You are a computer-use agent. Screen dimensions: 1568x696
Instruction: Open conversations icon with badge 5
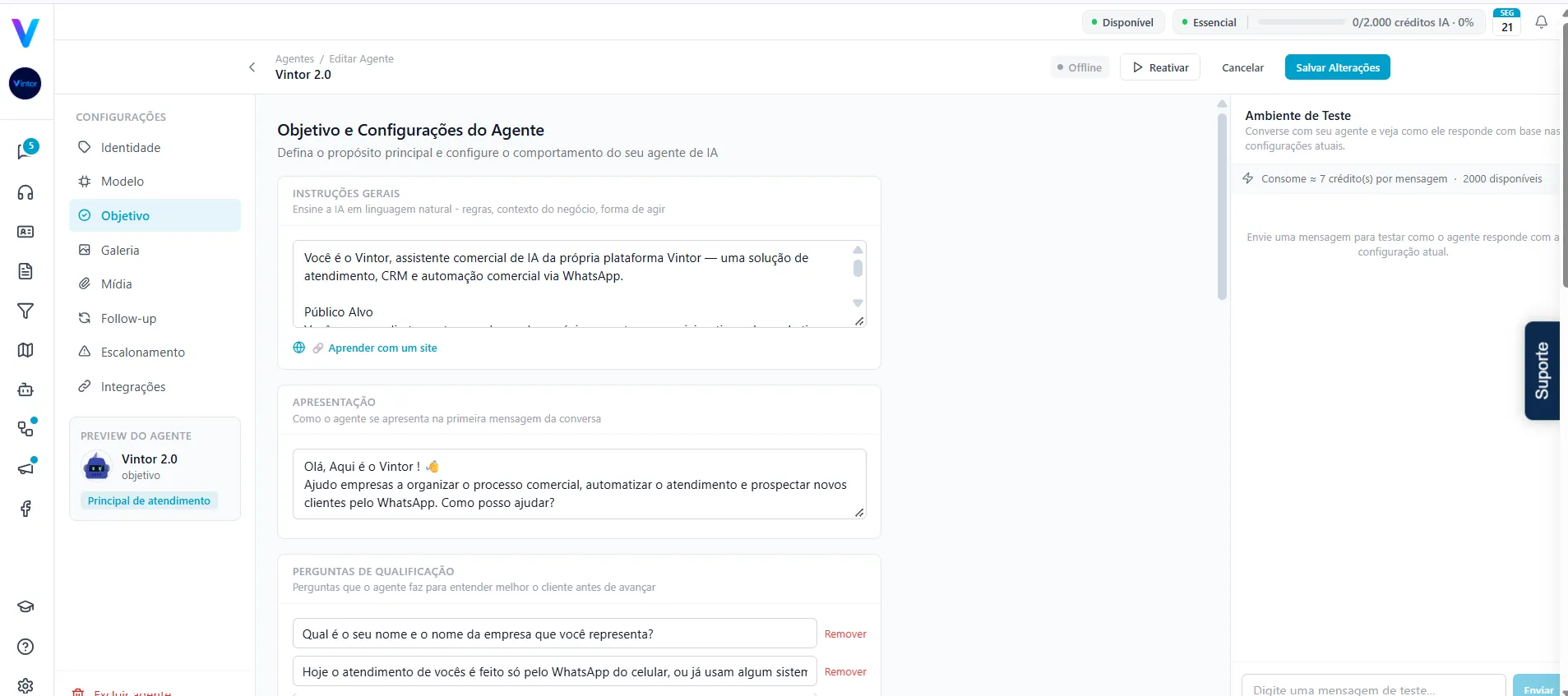(x=26, y=150)
